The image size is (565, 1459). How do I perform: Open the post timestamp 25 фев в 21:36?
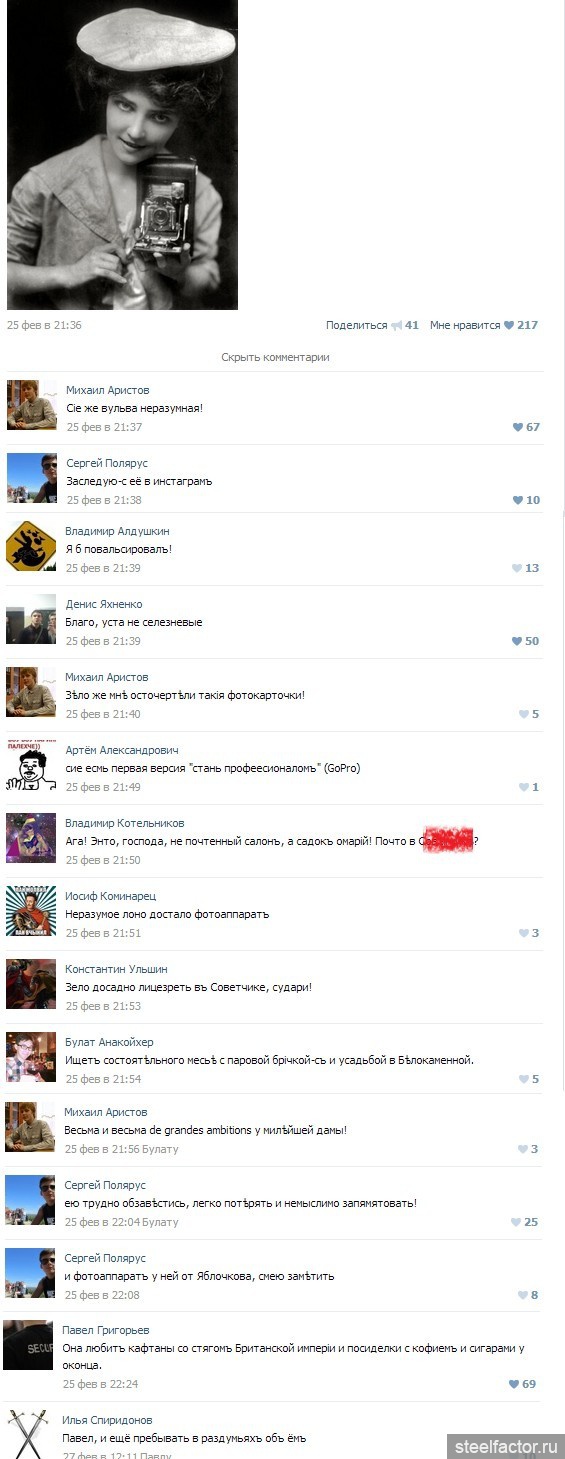44,325
